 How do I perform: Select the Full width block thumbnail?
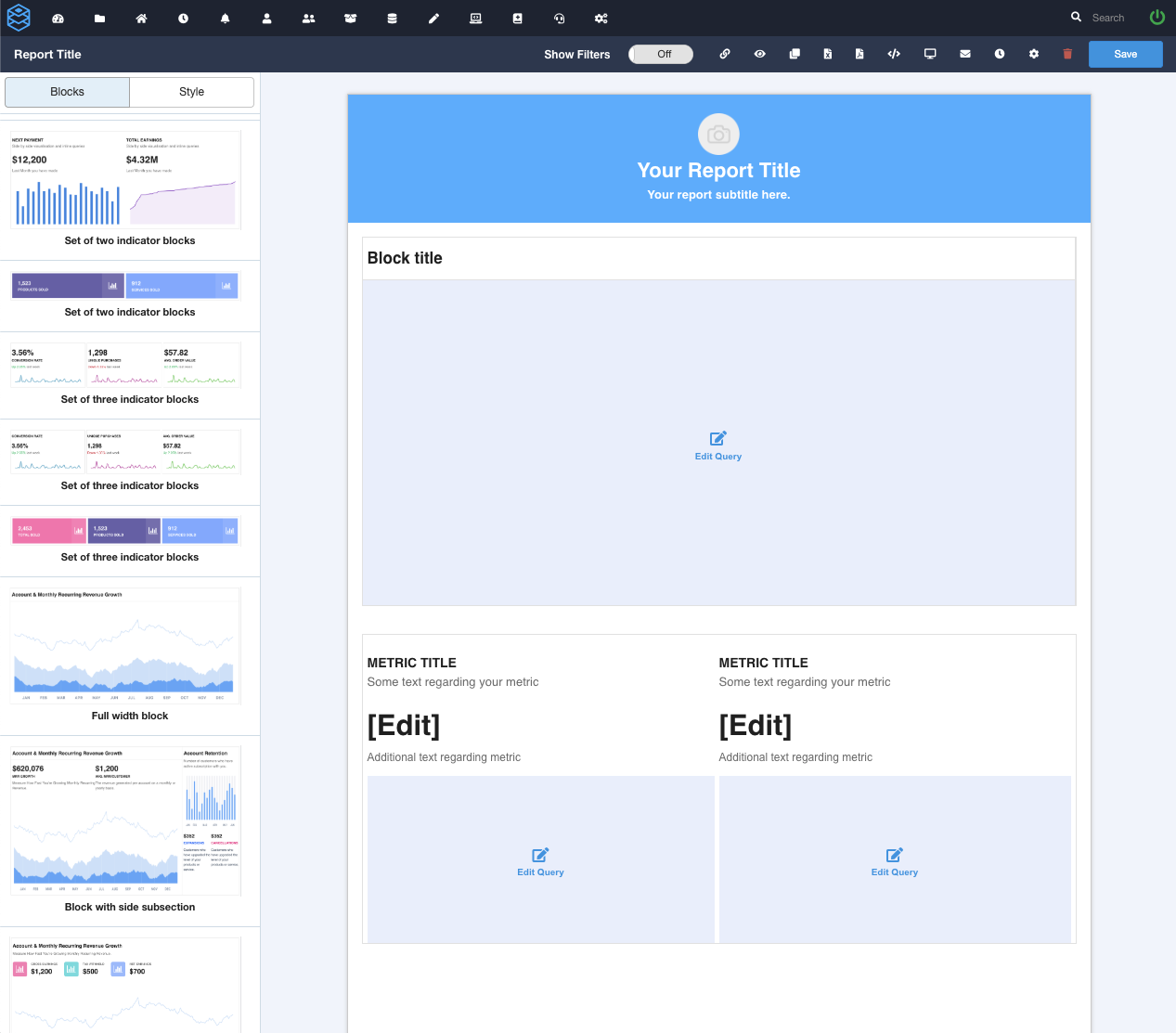point(126,646)
